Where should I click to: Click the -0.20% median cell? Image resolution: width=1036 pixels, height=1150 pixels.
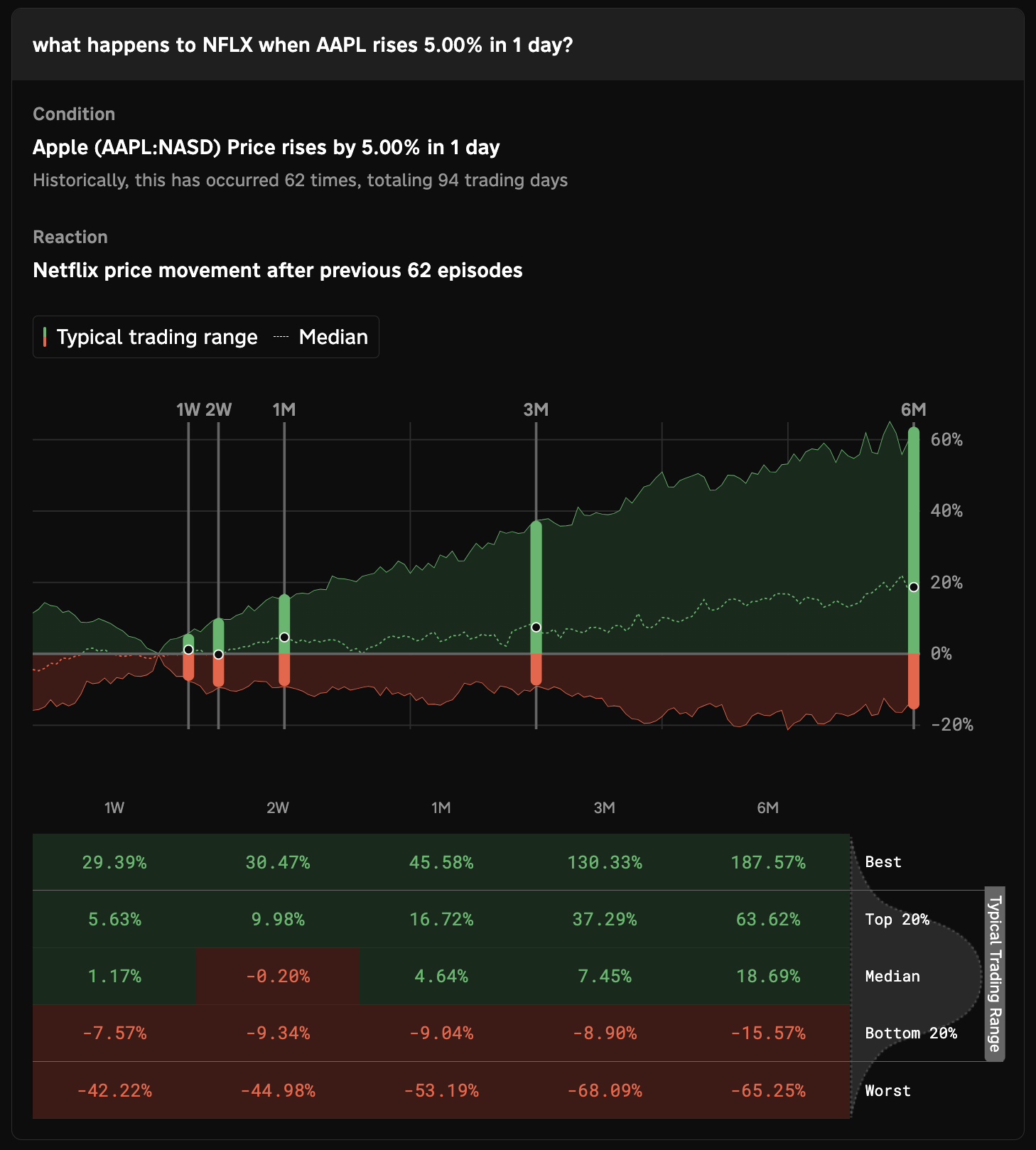click(x=278, y=976)
